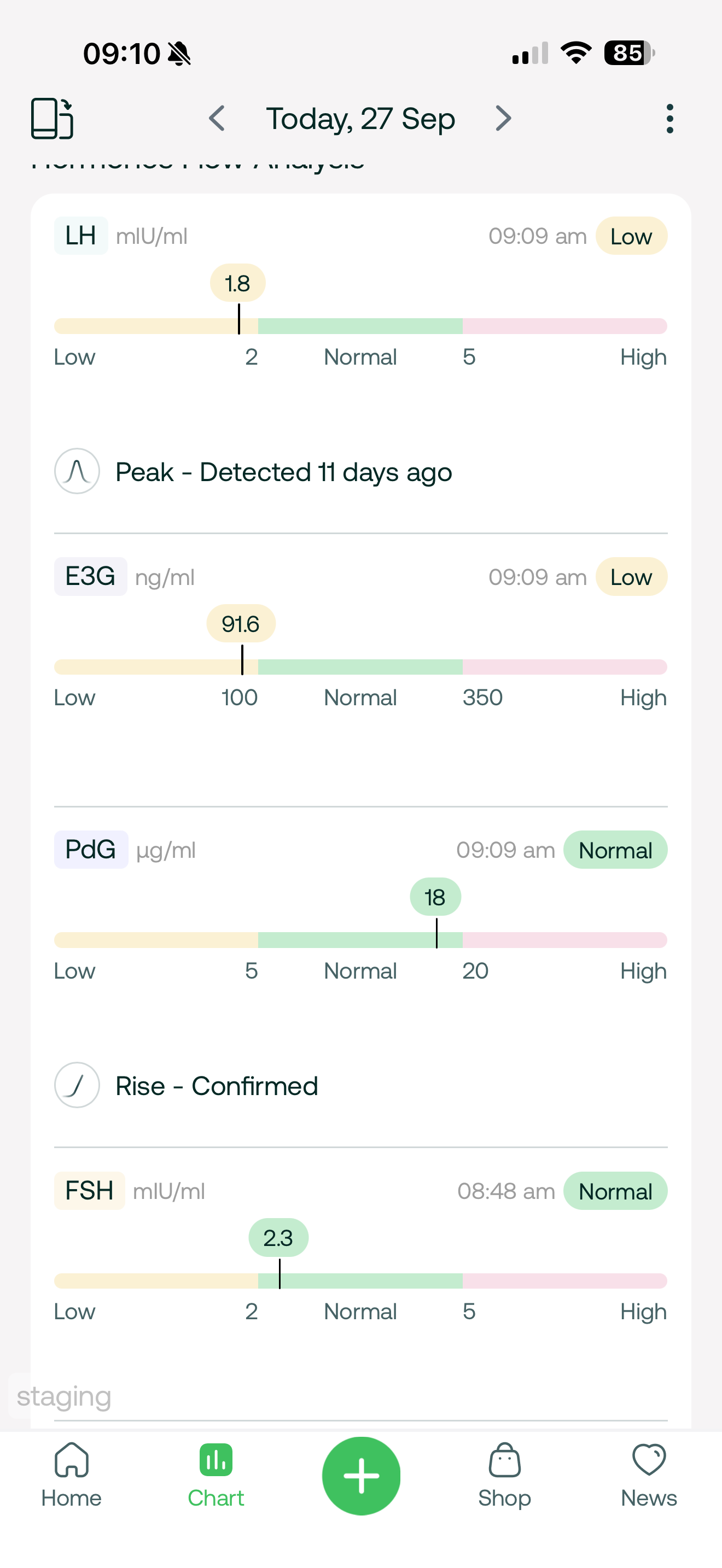The width and height of the screenshot is (722, 1568).
Task: Tap the FSH 2.3 value marker
Action: [278, 1238]
